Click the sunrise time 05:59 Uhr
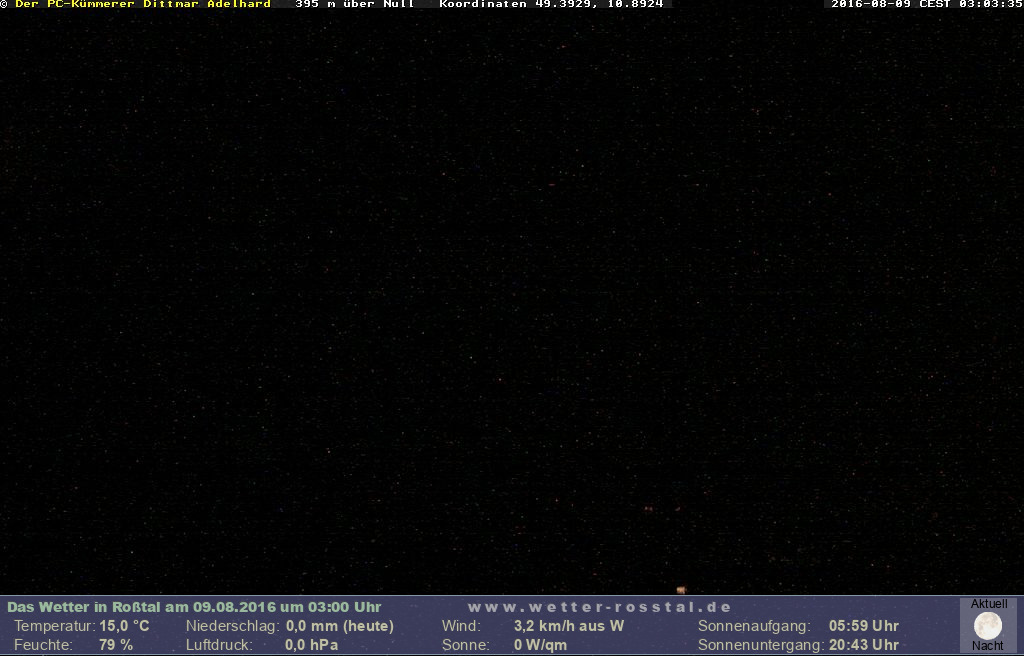The height and width of the screenshot is (656, 1024). click(864, 626)
